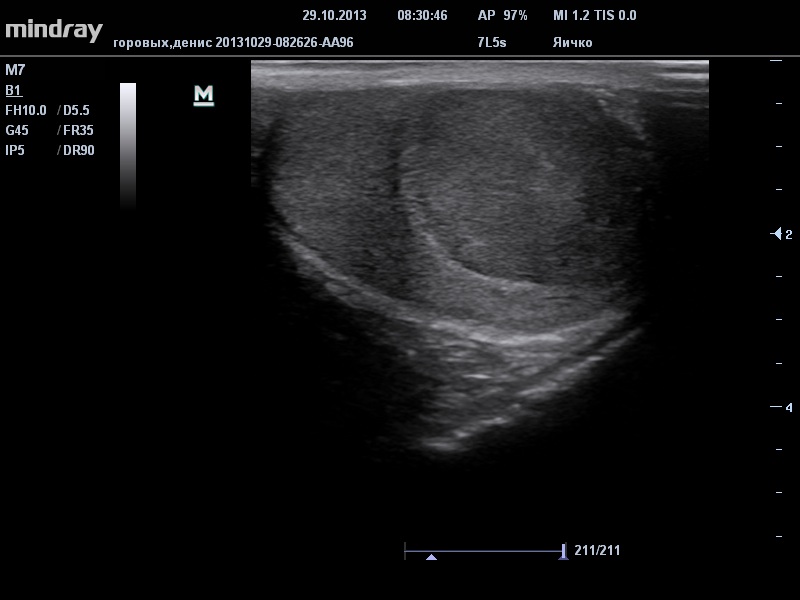This screenshot has height=600, width=800.
Task: Click the AP 97% acoustic power value
Action: pos(503,15)
